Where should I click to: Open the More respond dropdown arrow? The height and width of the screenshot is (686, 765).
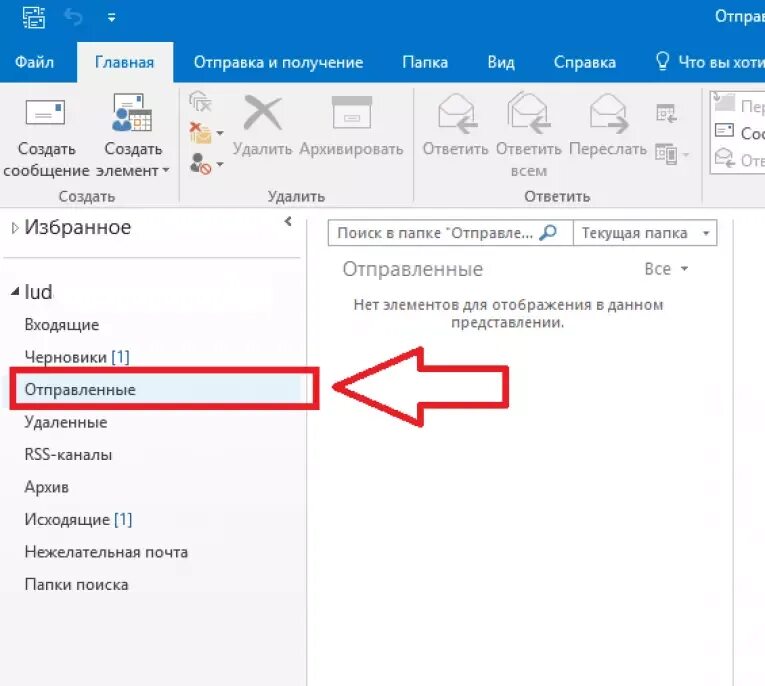686,155
